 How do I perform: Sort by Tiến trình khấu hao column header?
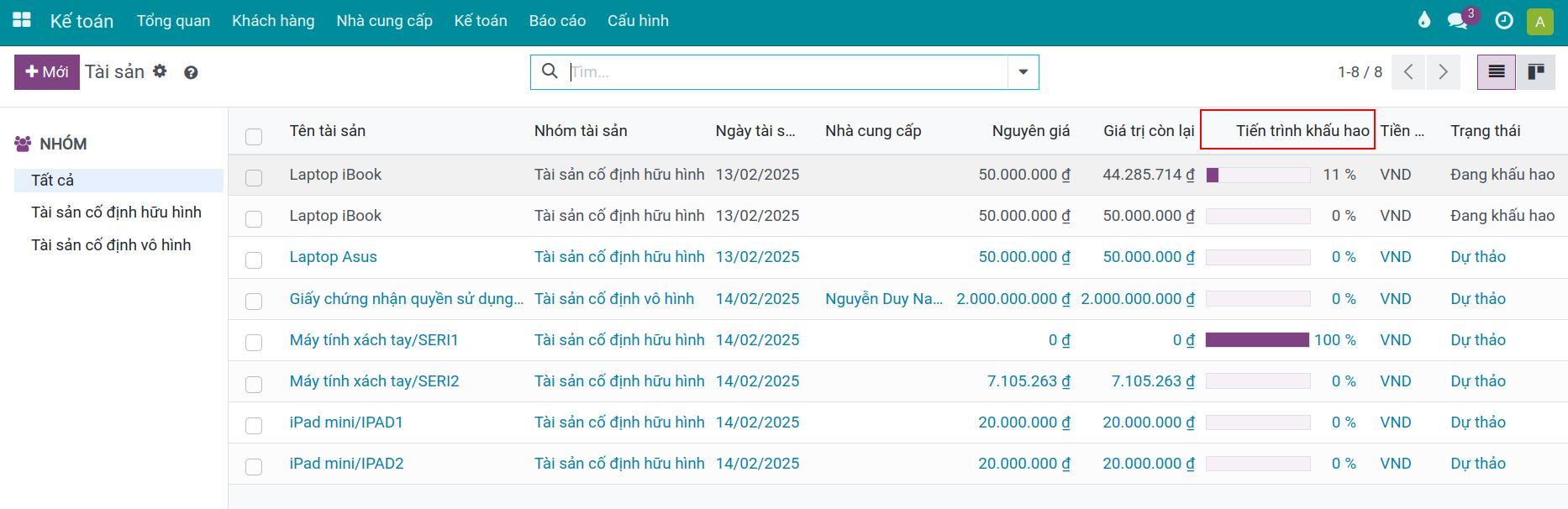coord(1302,131)
